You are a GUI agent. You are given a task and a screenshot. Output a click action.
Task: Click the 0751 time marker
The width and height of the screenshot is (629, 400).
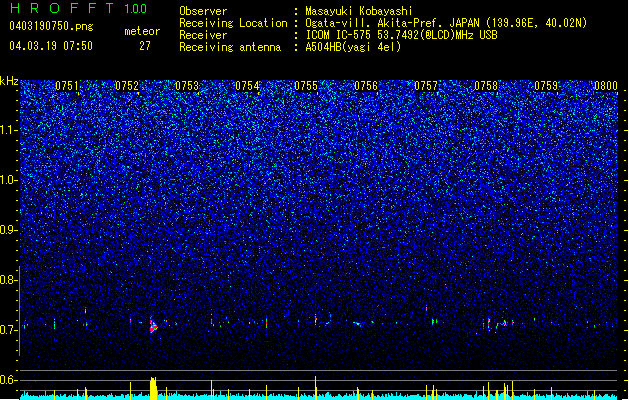(x=67, y=86)
